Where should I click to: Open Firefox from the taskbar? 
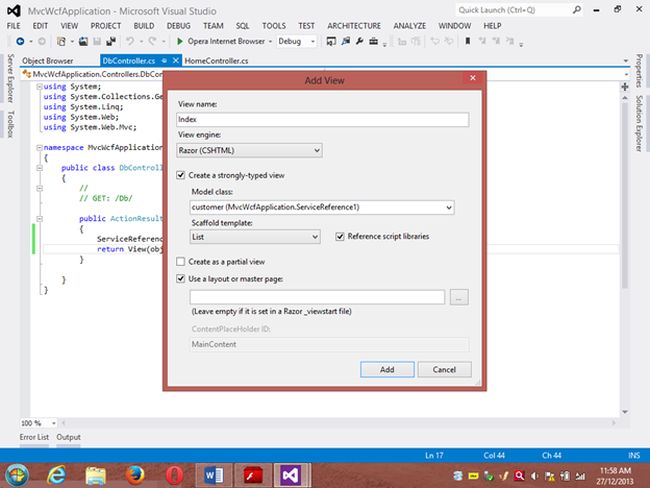pos(133,471)
